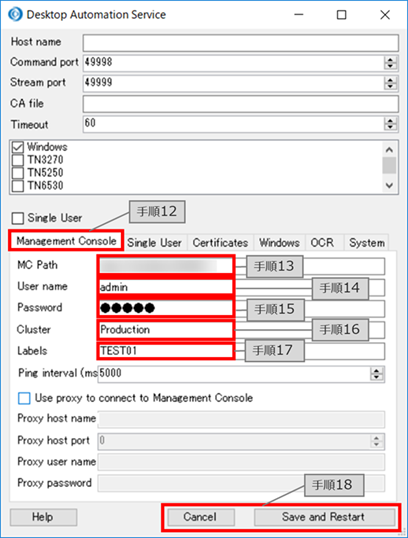Image resolution: width=408 pixels, height=538 pixels.
Task: Uncheck the Windows checkbox
Action: pos(18,147)
